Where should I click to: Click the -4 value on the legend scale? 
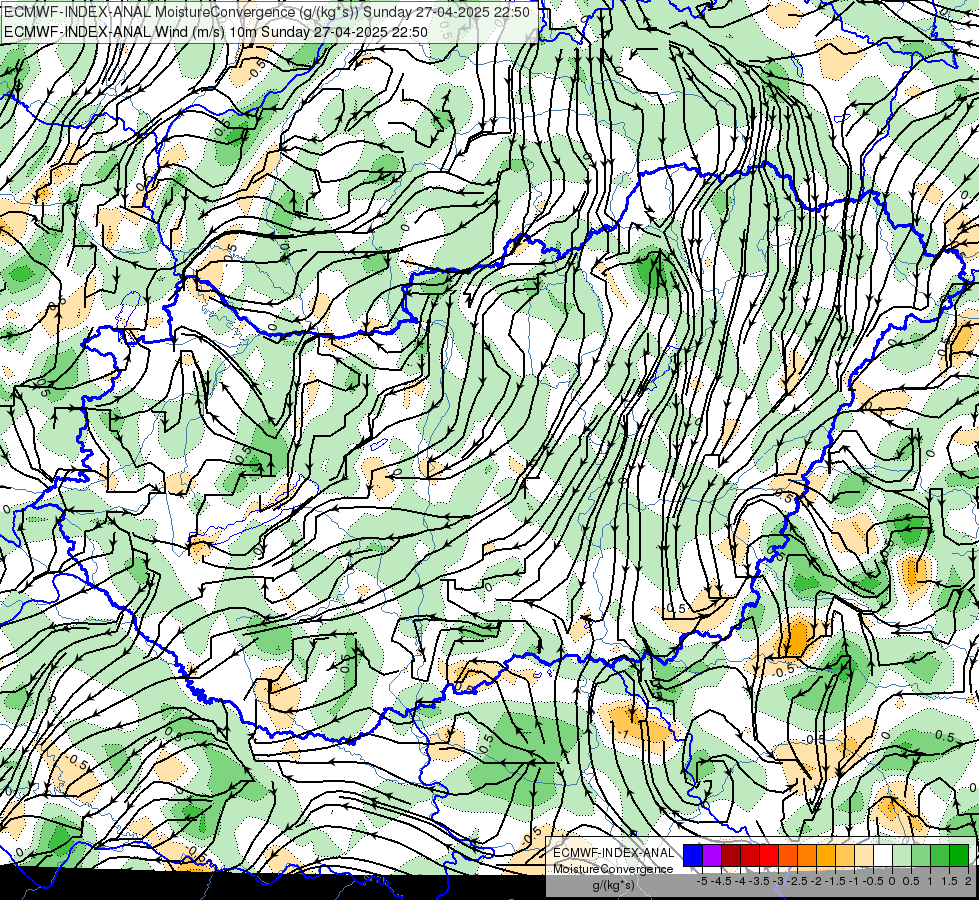tap(740, 881)
